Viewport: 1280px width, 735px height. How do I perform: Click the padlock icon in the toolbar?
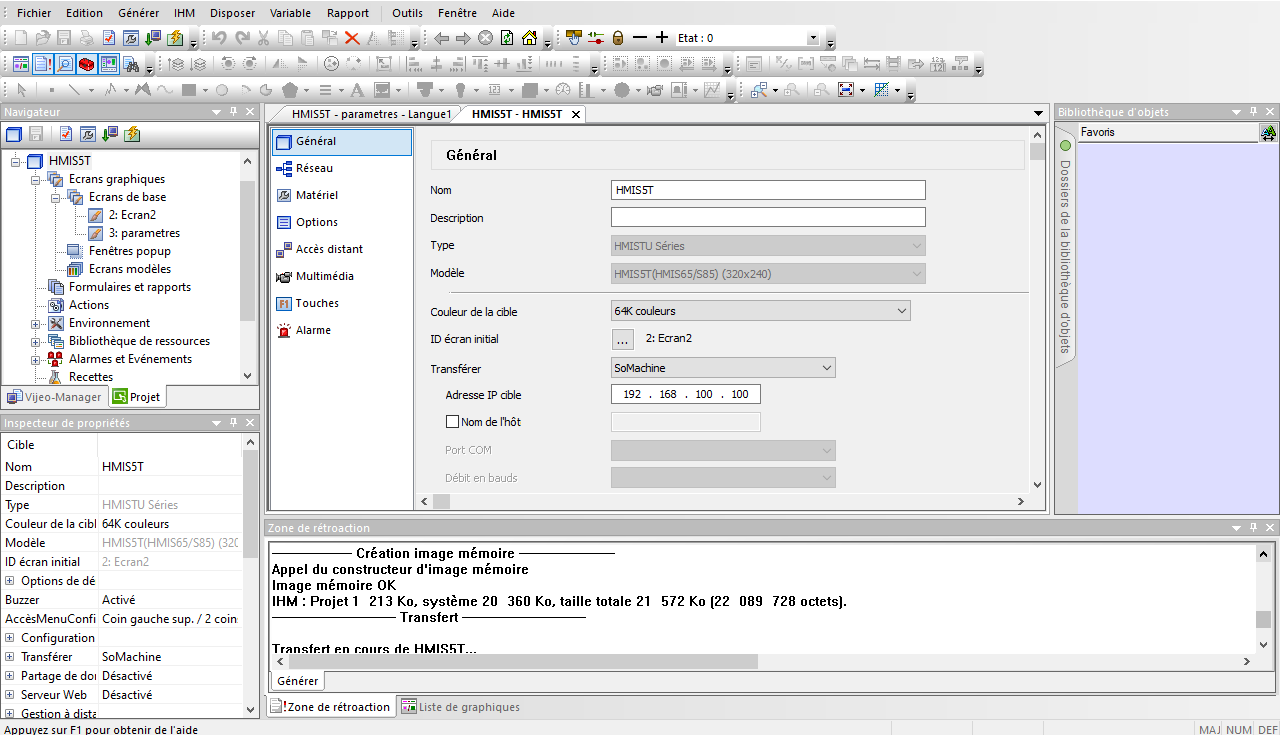[x=618, y=38]
